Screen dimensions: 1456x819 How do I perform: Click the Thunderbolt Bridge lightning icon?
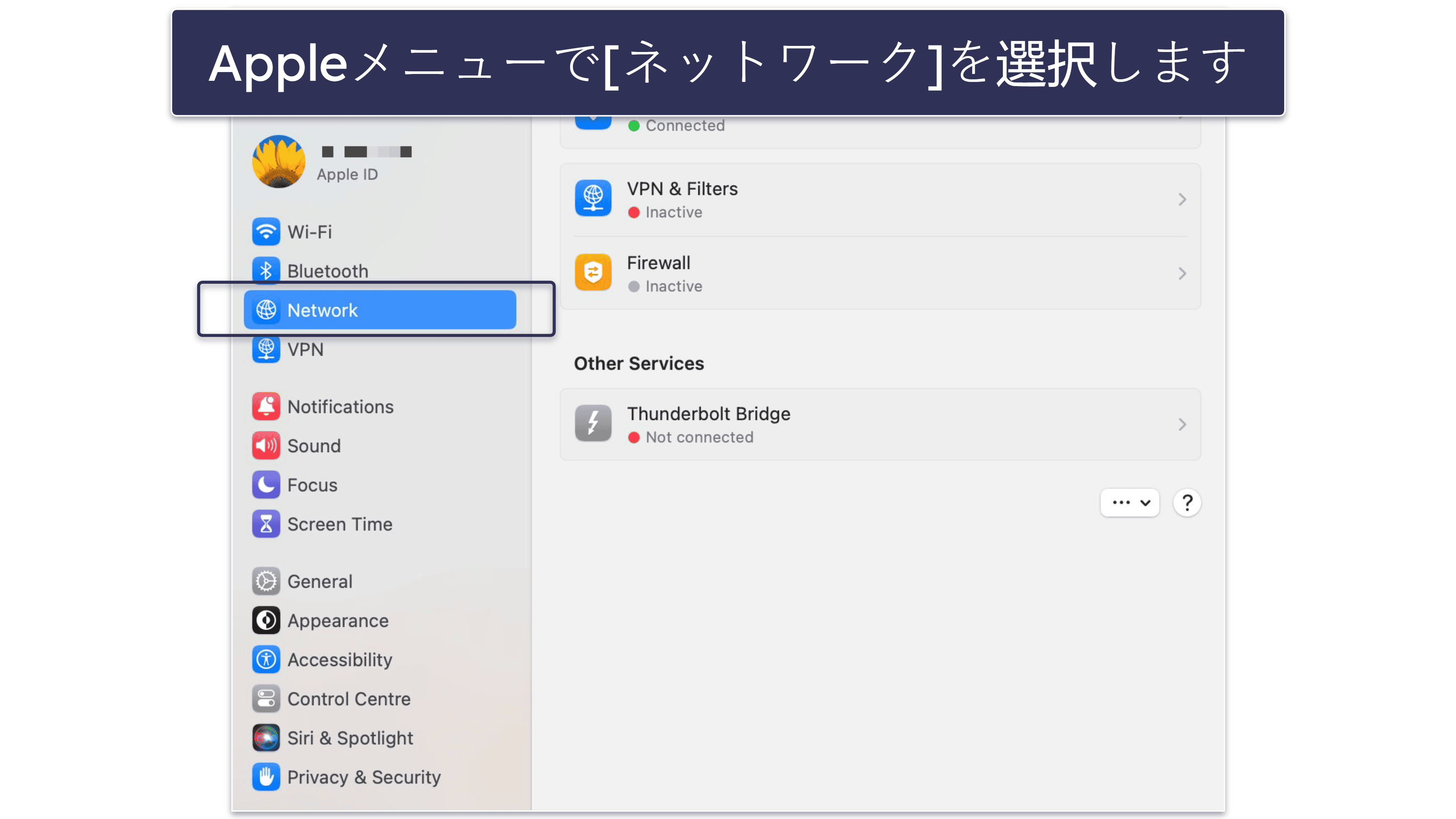(x=593, y=423)
